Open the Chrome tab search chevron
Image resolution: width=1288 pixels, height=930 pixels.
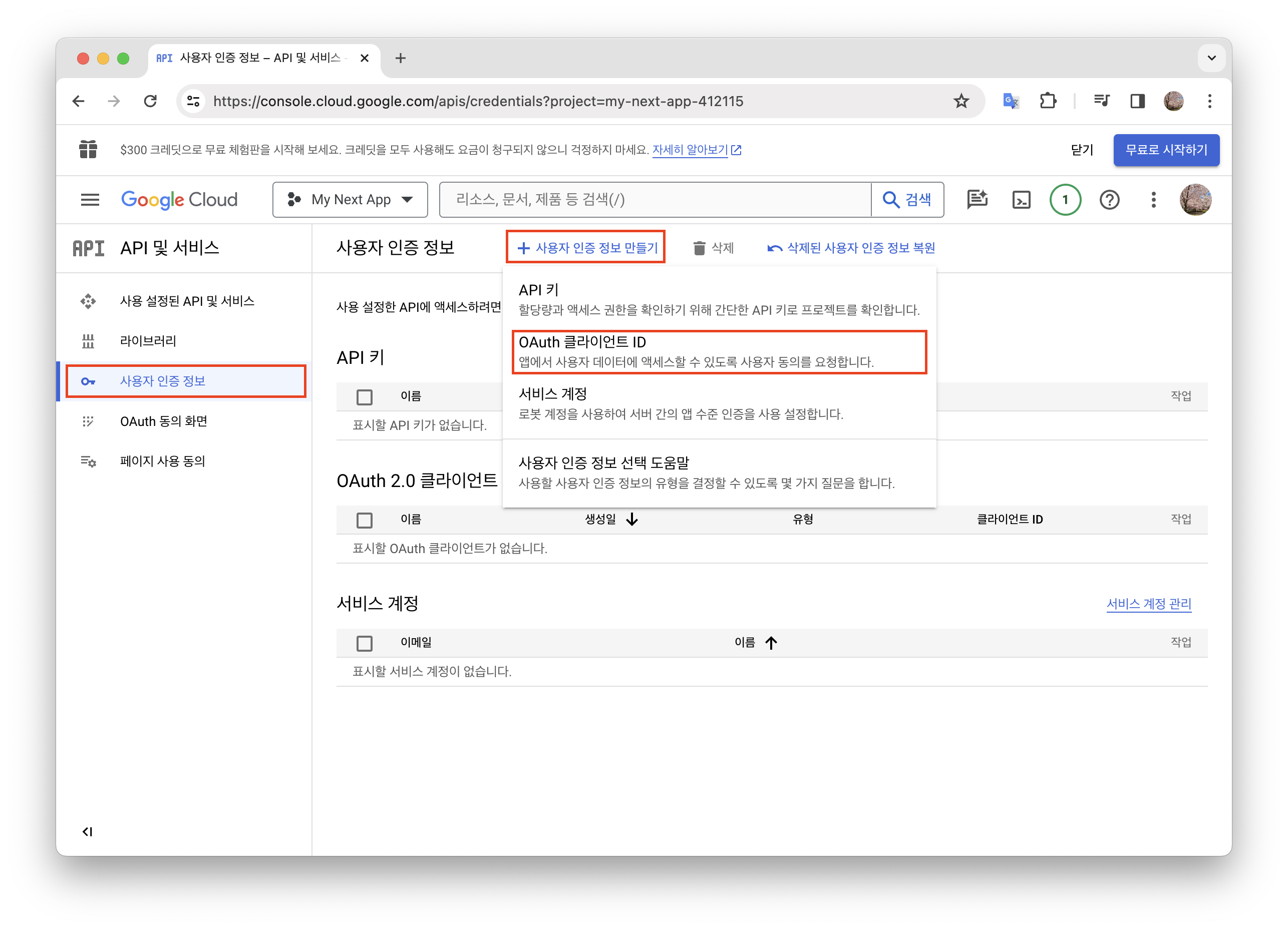(x=1211, y=58)
